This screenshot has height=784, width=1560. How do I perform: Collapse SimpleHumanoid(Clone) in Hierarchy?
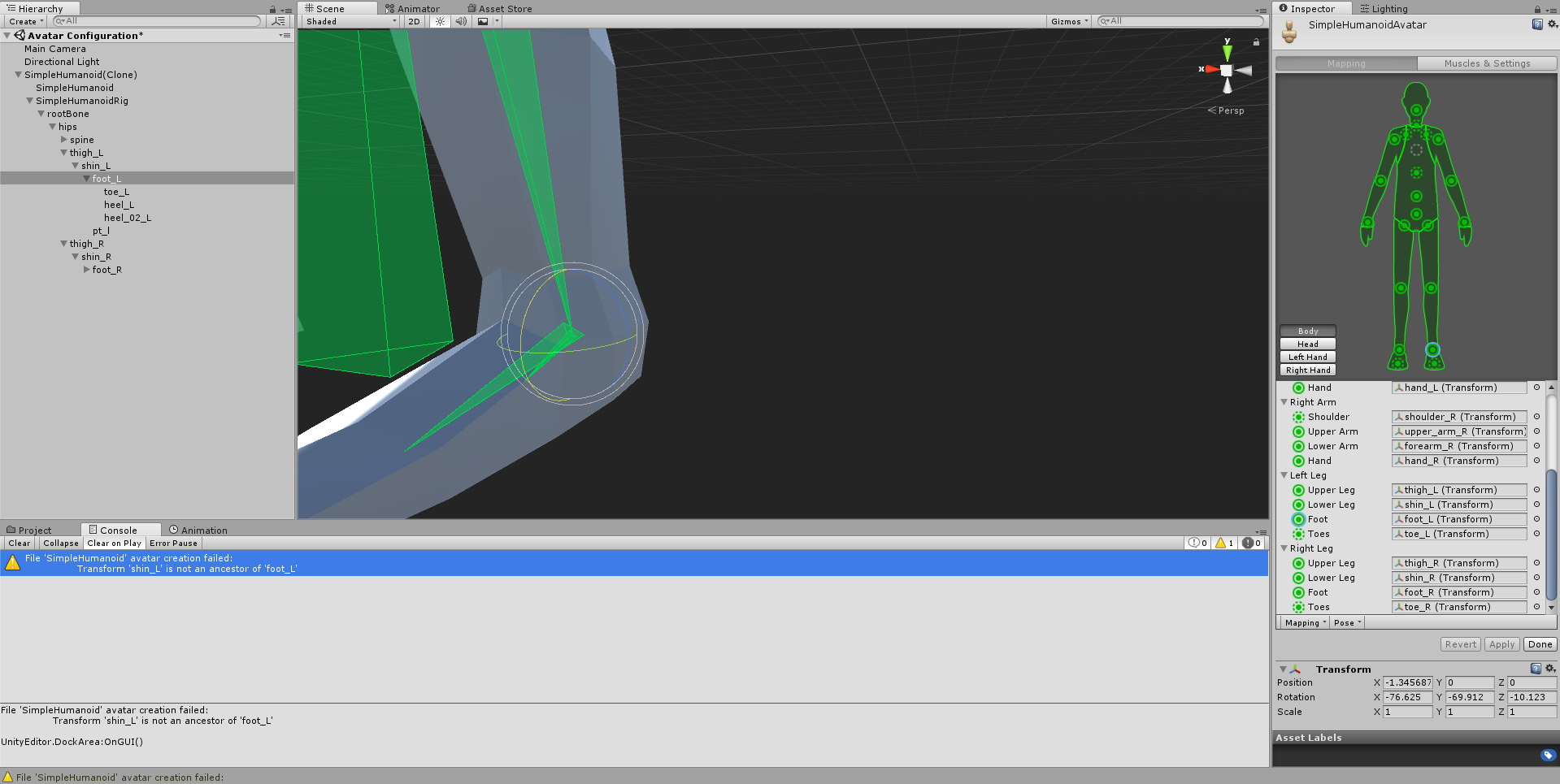click(x=18, y=75)
